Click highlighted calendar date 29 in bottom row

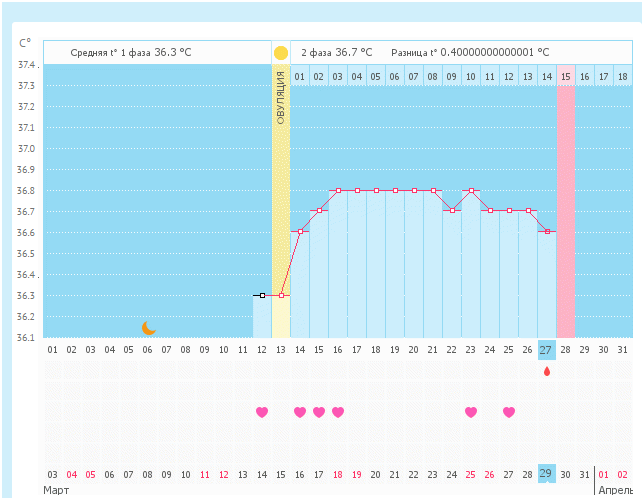pos(546,473)
